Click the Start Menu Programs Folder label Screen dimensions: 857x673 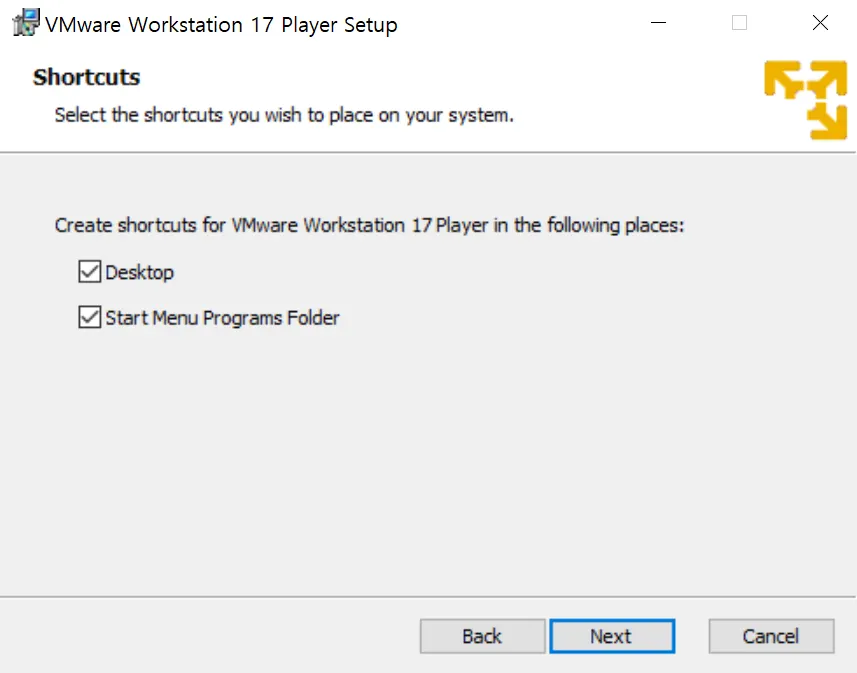pos(222,318)
